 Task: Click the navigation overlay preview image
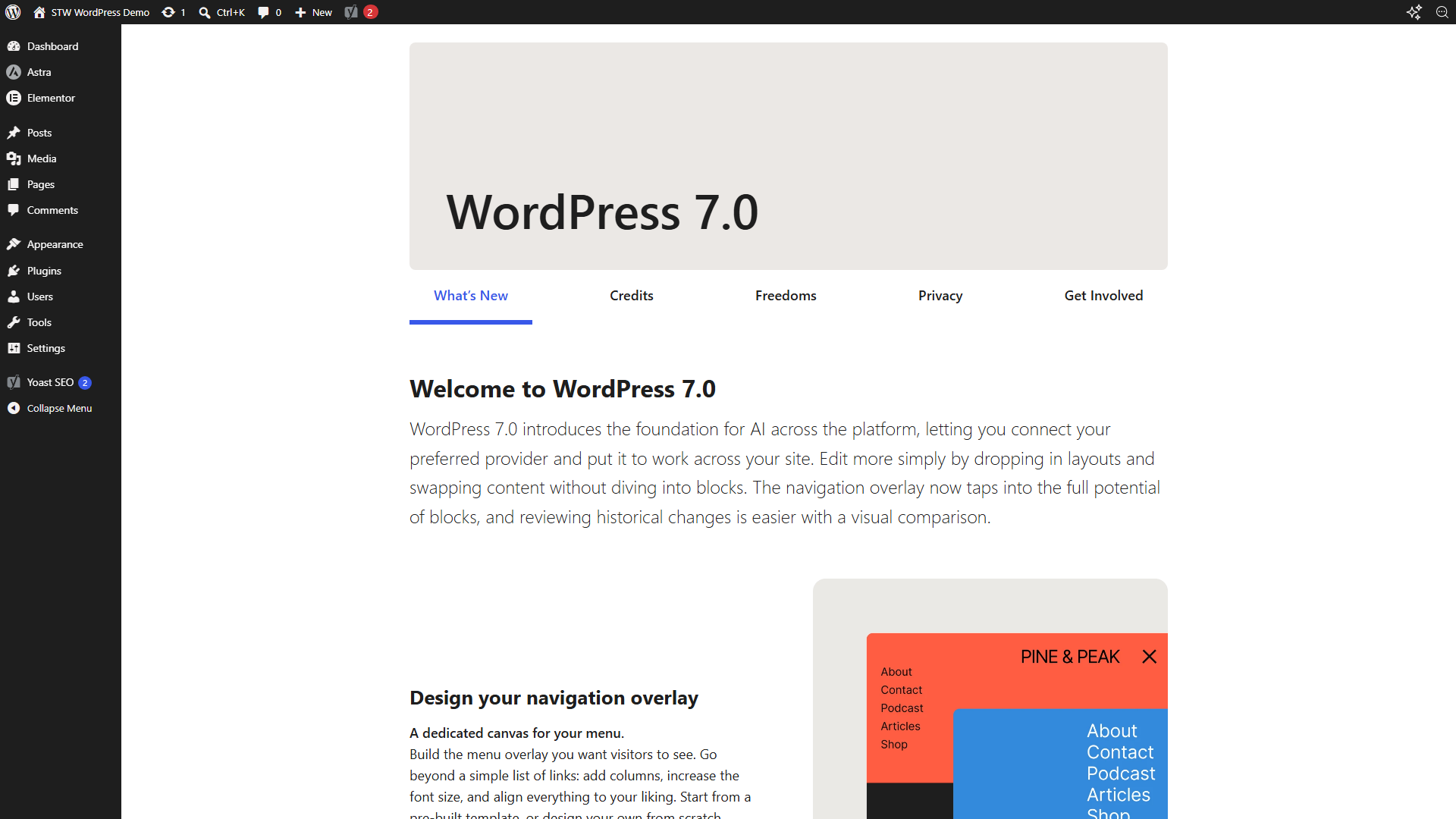(990, 699)
